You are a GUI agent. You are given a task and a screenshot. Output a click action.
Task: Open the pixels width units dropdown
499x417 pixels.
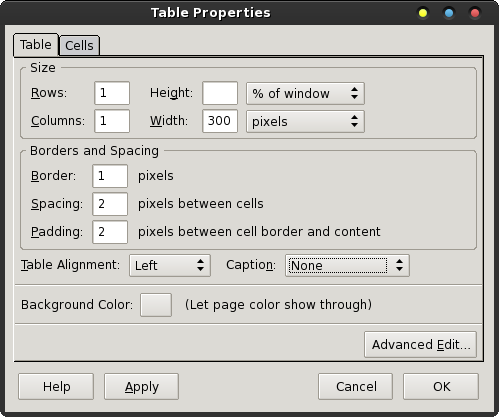click(305, 122)
